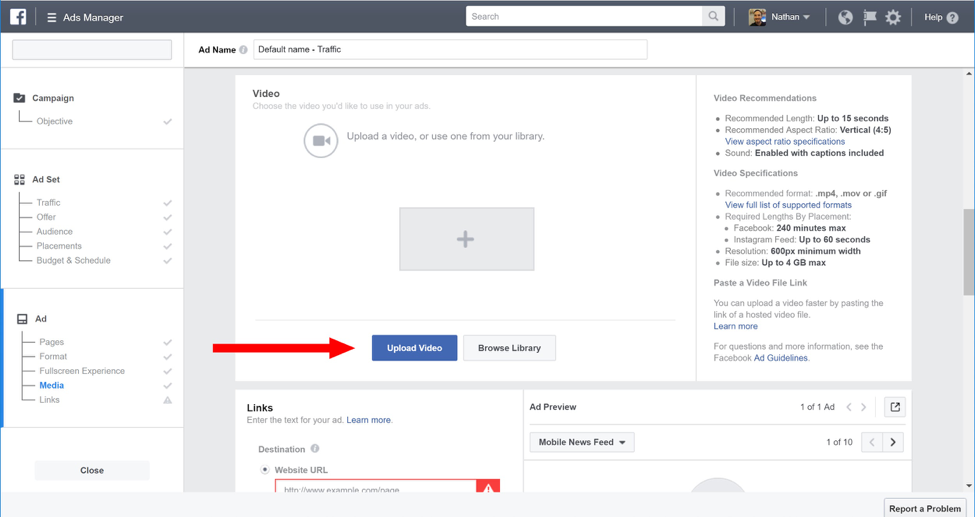Viewport: 975px width, 517px height.
Task: Open ad preview in new window icon
Action: click(x=895, y=407)
